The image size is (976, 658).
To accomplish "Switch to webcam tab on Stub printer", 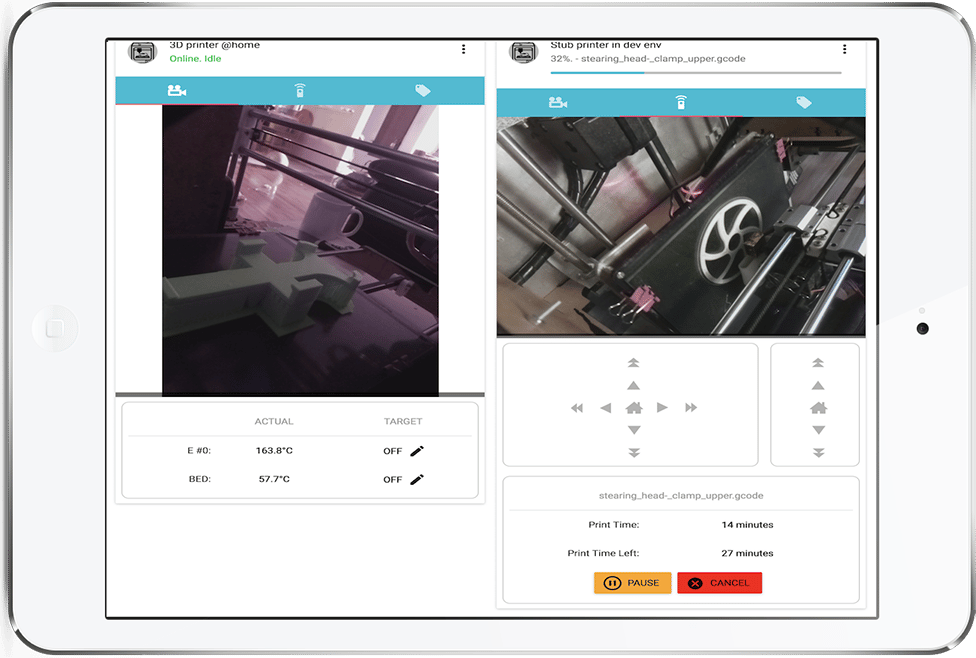I will coord(558,102).
